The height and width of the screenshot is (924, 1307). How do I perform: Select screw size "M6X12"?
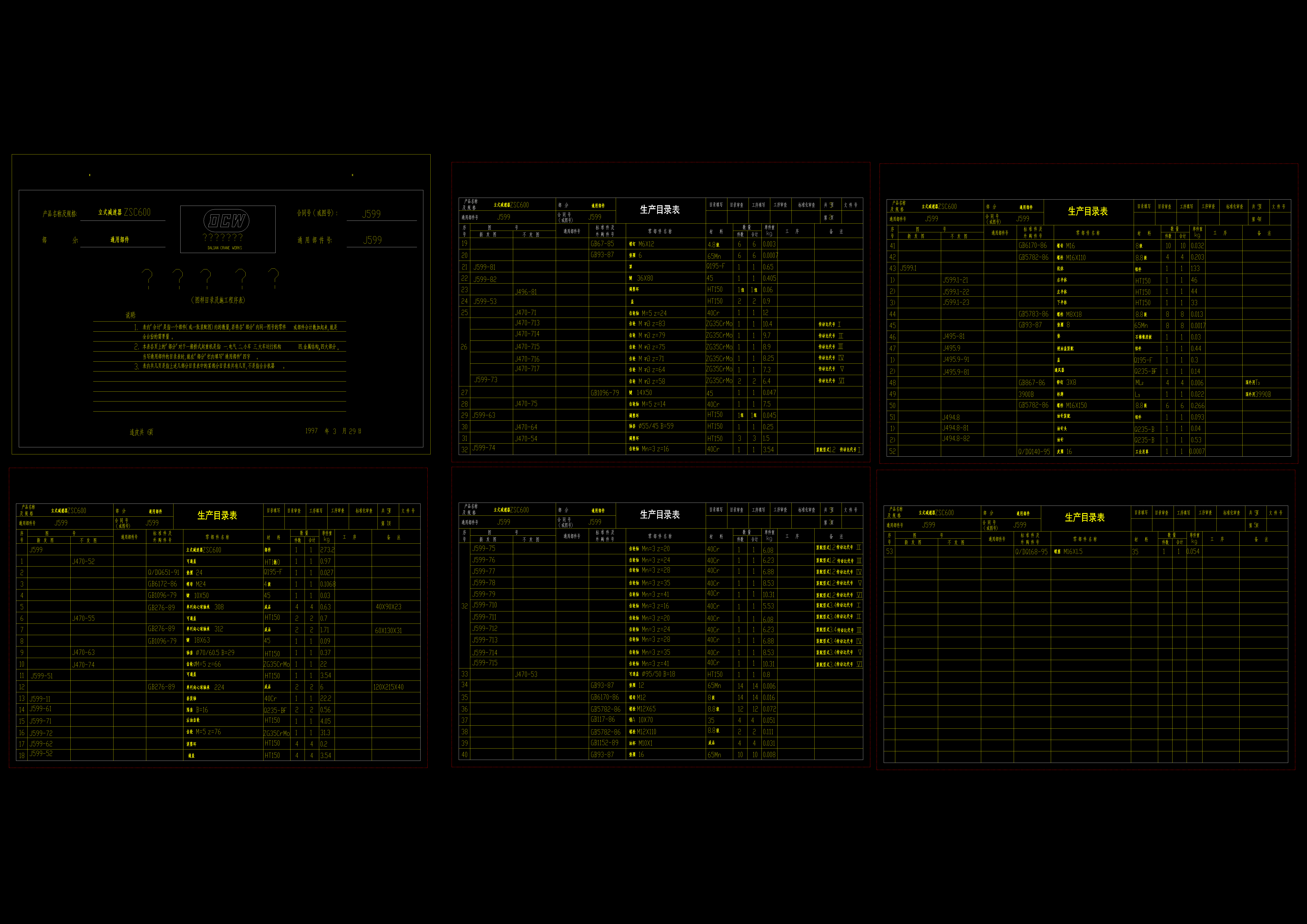coord(646,244)
